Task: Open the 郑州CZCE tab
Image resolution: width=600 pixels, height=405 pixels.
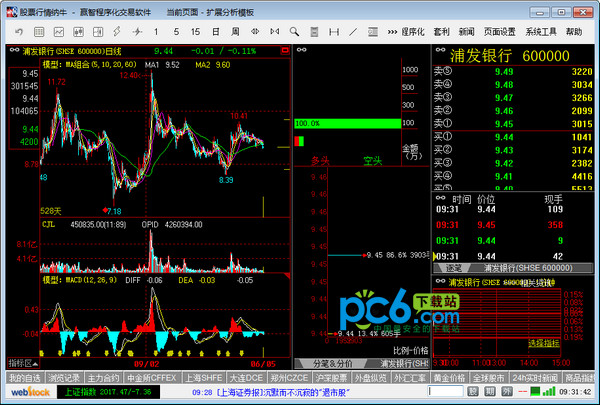Action: [289, 378]
